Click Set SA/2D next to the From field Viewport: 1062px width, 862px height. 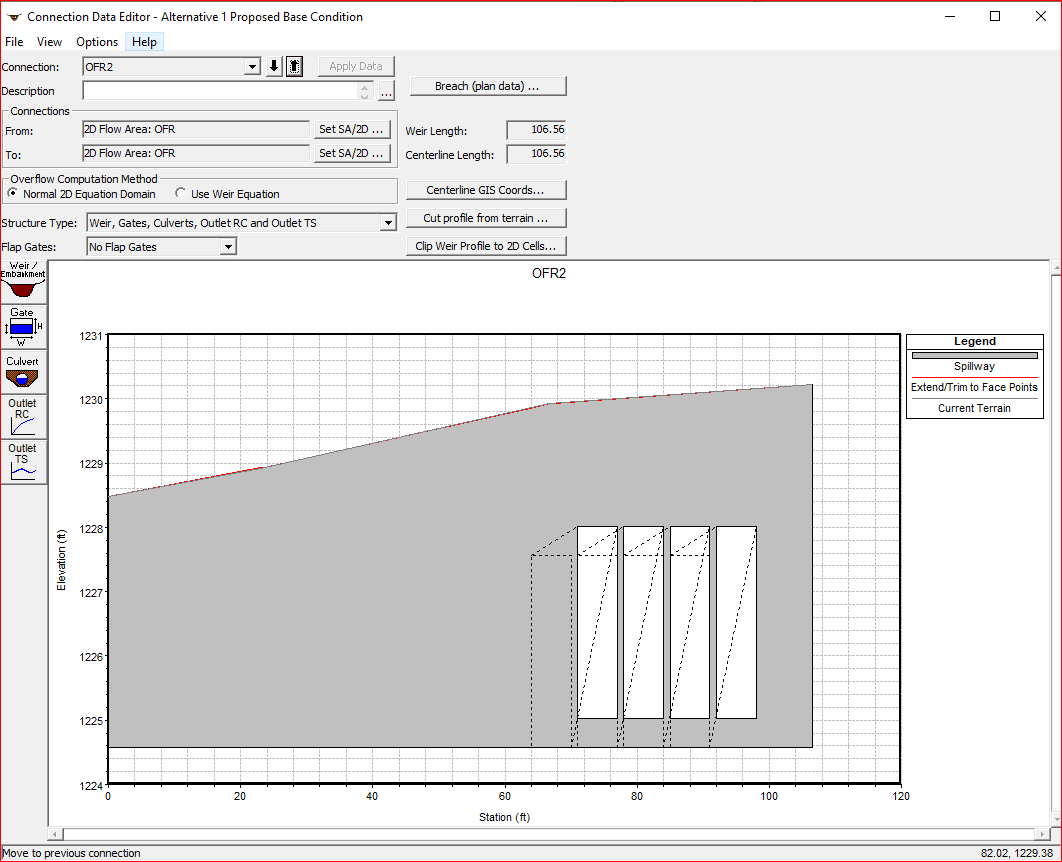[x=352, y=129]
